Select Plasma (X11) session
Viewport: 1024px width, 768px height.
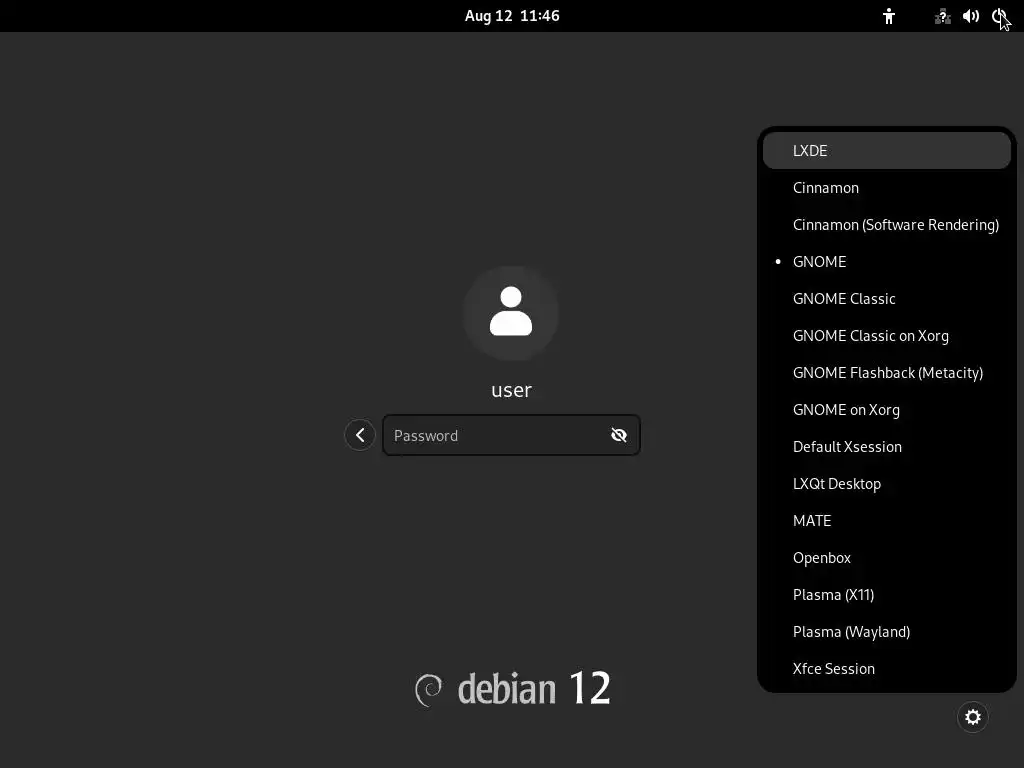point(886,595)
